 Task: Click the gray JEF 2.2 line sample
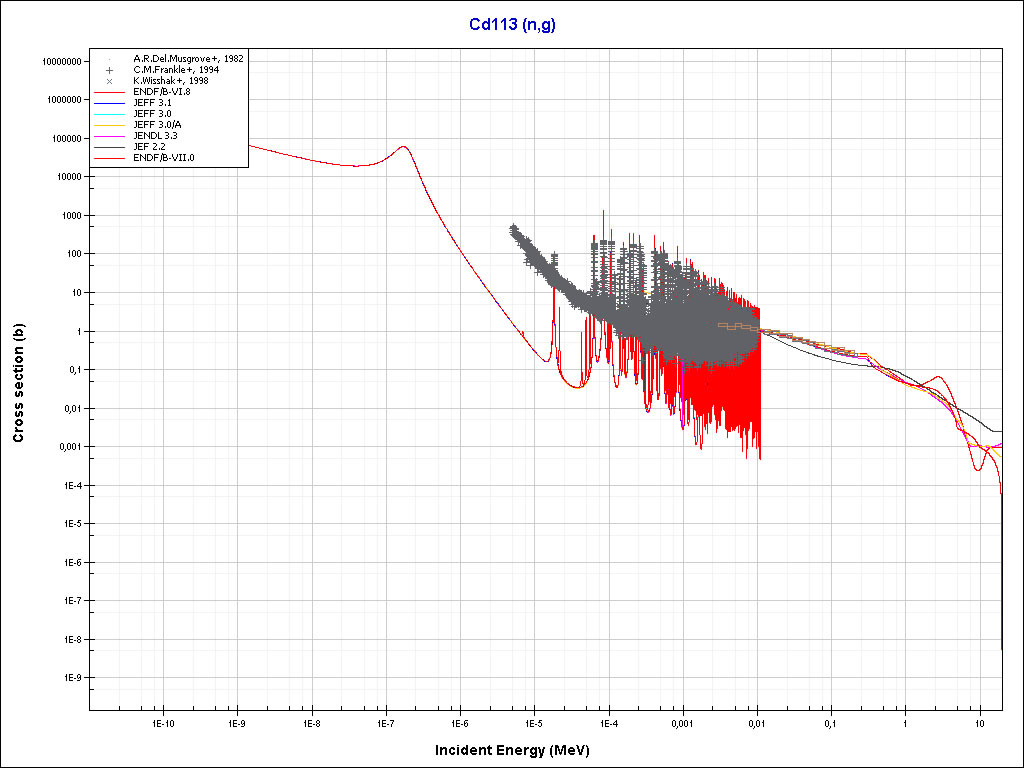coord(109,147)
